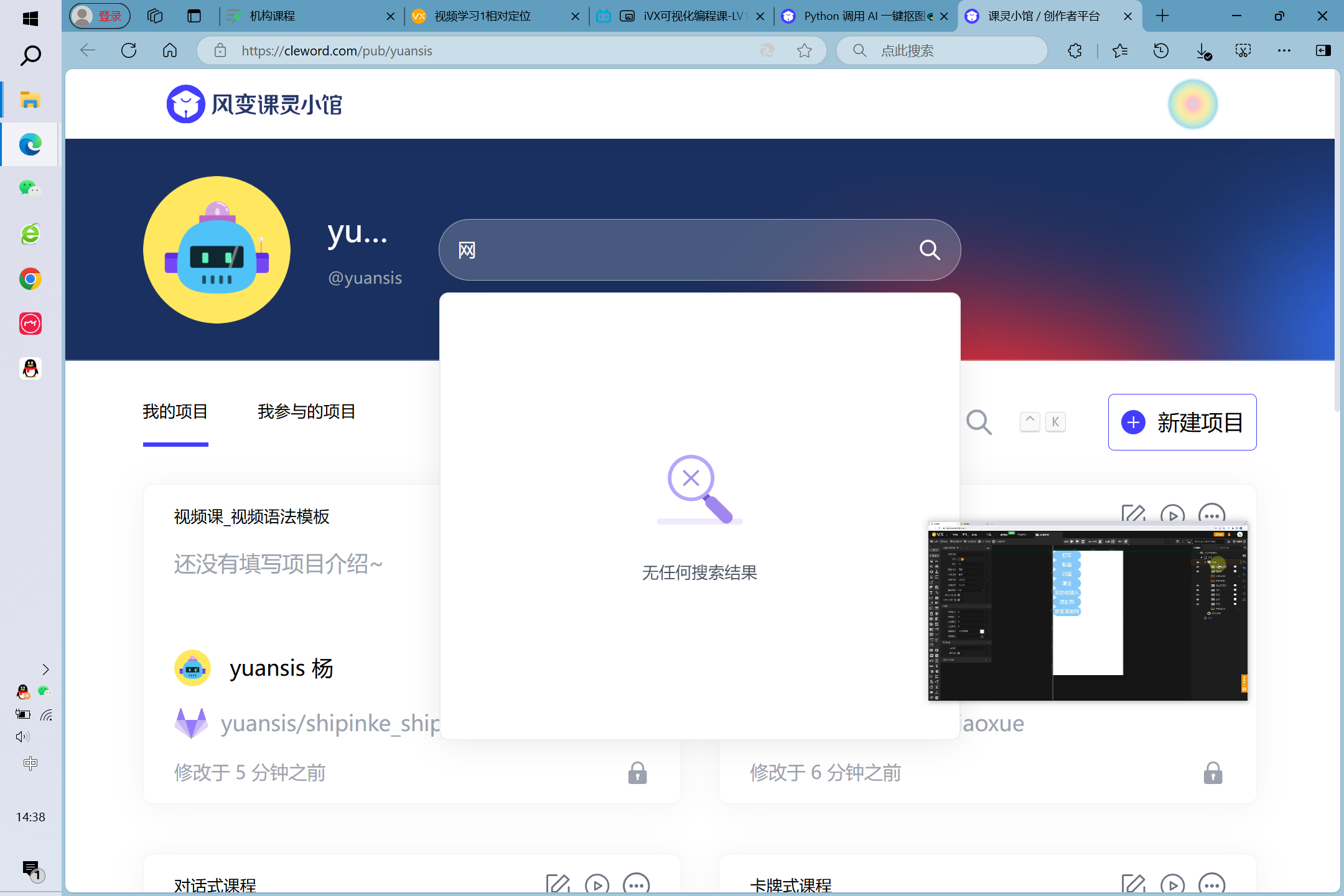Play the 卡牌式课程 project
This screenshot has height=896, width=1344.
tap(1173, 884)
